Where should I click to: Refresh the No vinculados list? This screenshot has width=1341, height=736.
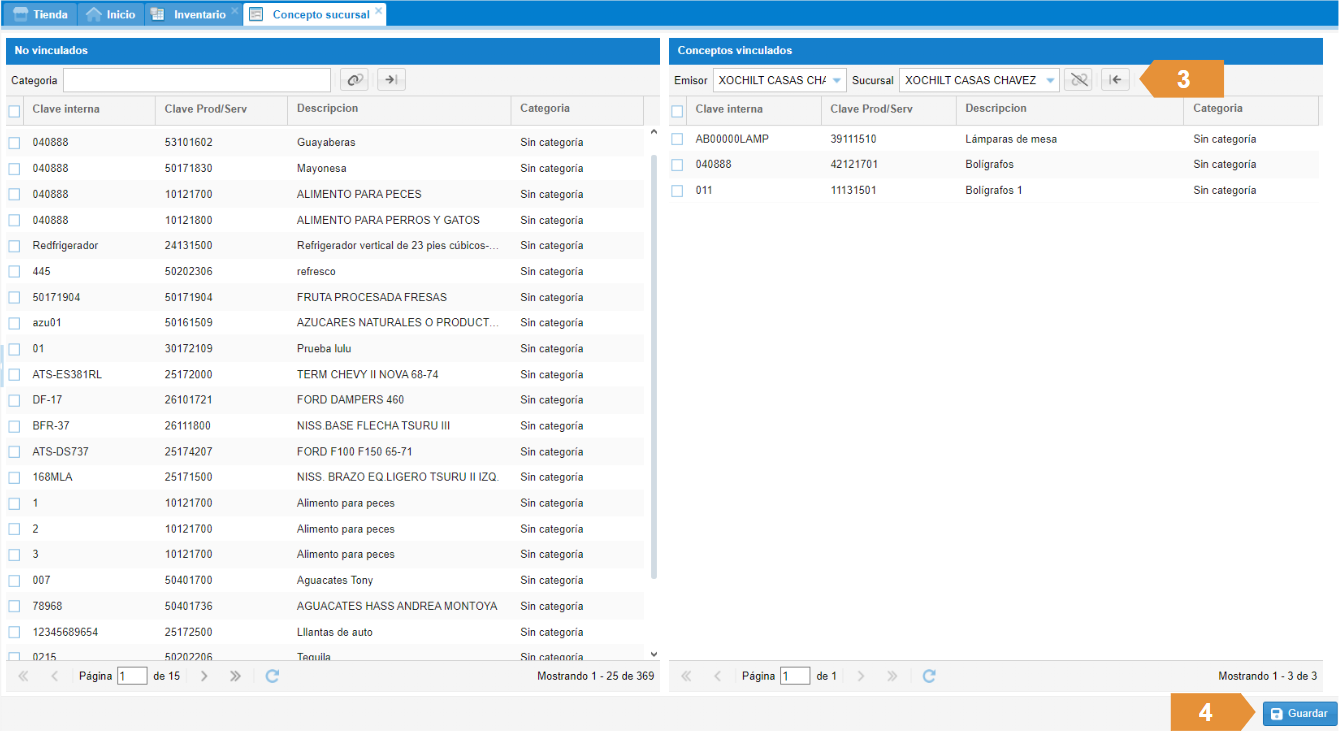point(272,676)
